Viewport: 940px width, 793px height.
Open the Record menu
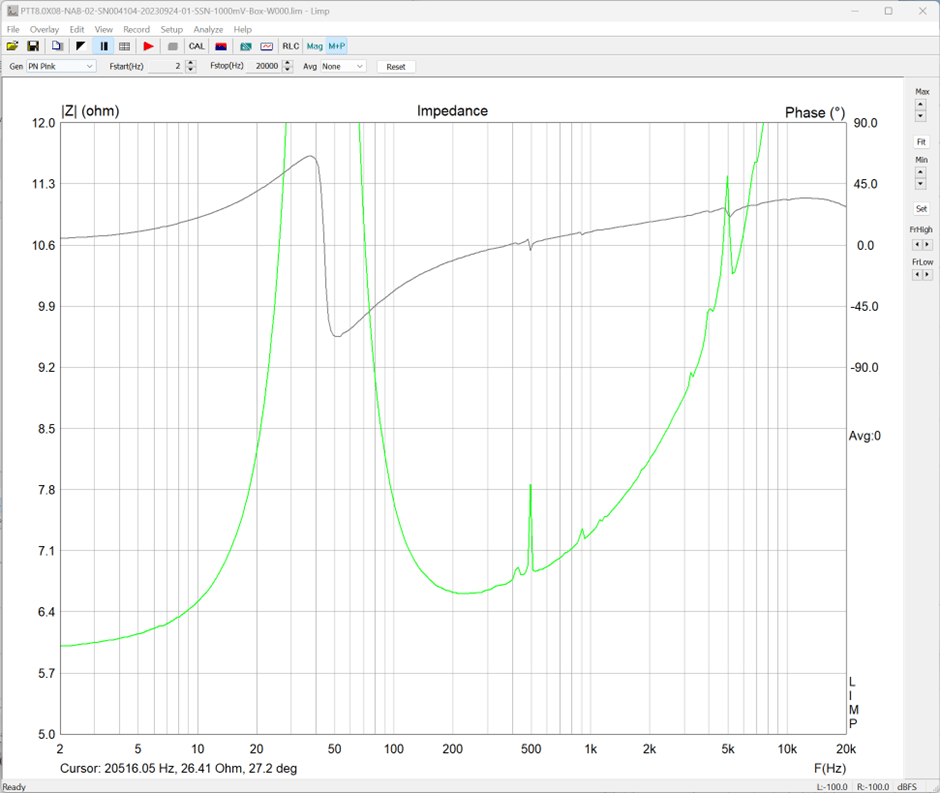click(137, 29)
